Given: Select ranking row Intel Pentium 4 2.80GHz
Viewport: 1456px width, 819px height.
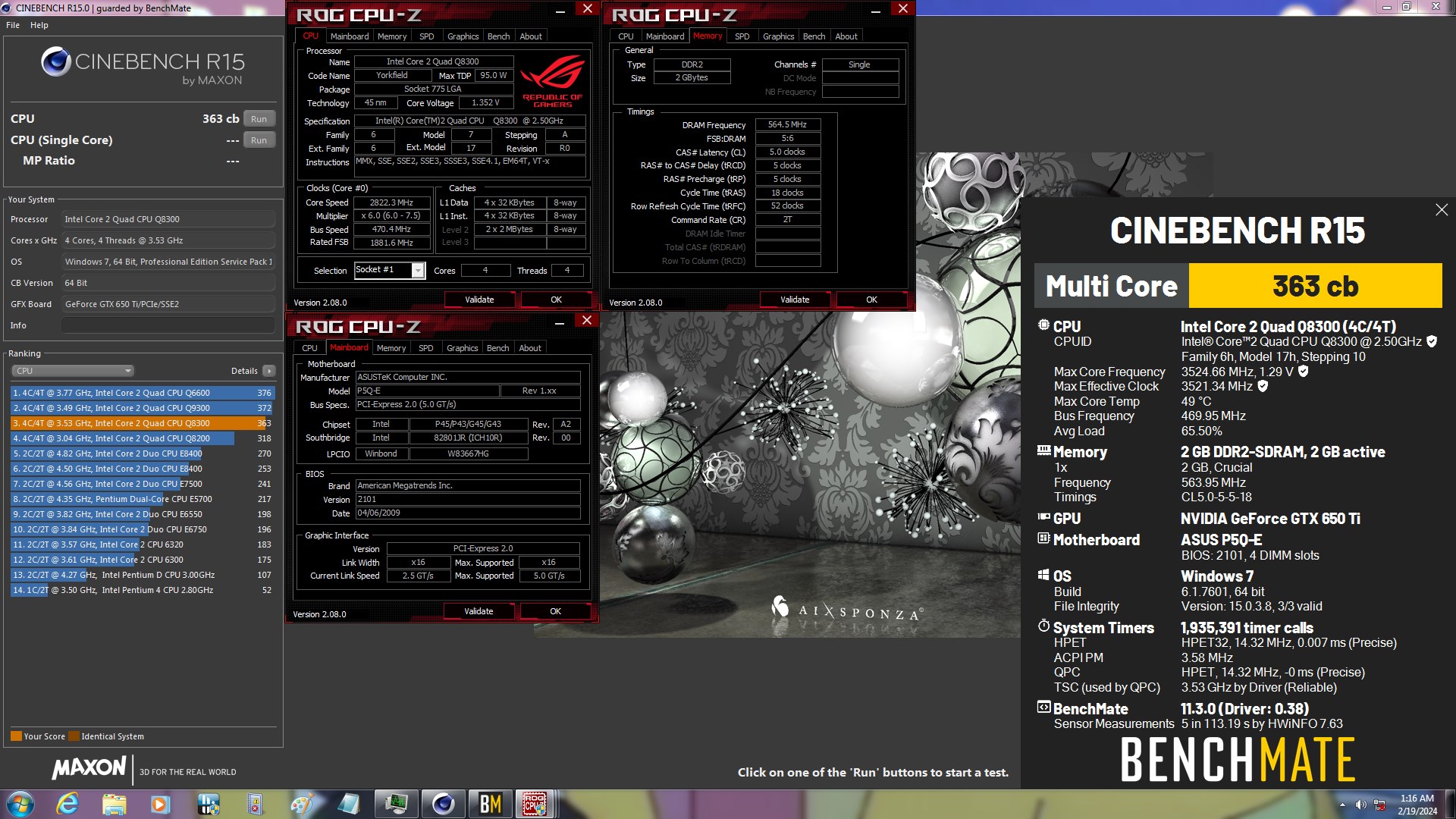Looking at the screenshot, I should click(142, 590).
